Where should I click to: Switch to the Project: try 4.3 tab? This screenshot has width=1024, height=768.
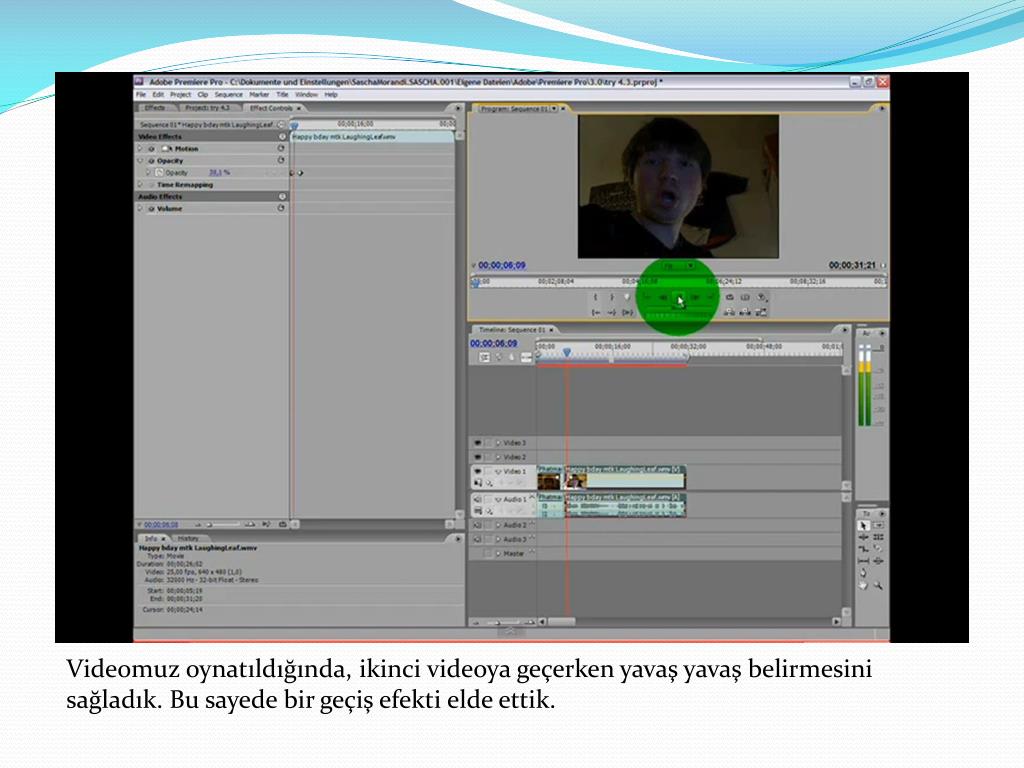tap(208, 108)
